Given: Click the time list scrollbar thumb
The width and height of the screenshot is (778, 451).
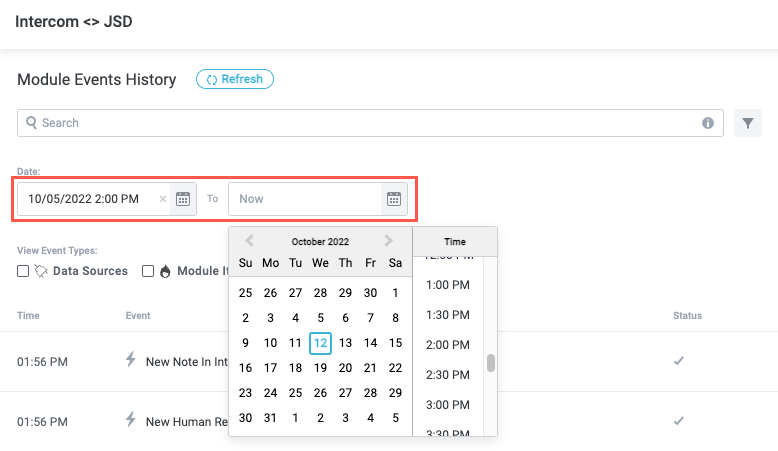Looking at the screenshot, I should (x=491, y=362).
